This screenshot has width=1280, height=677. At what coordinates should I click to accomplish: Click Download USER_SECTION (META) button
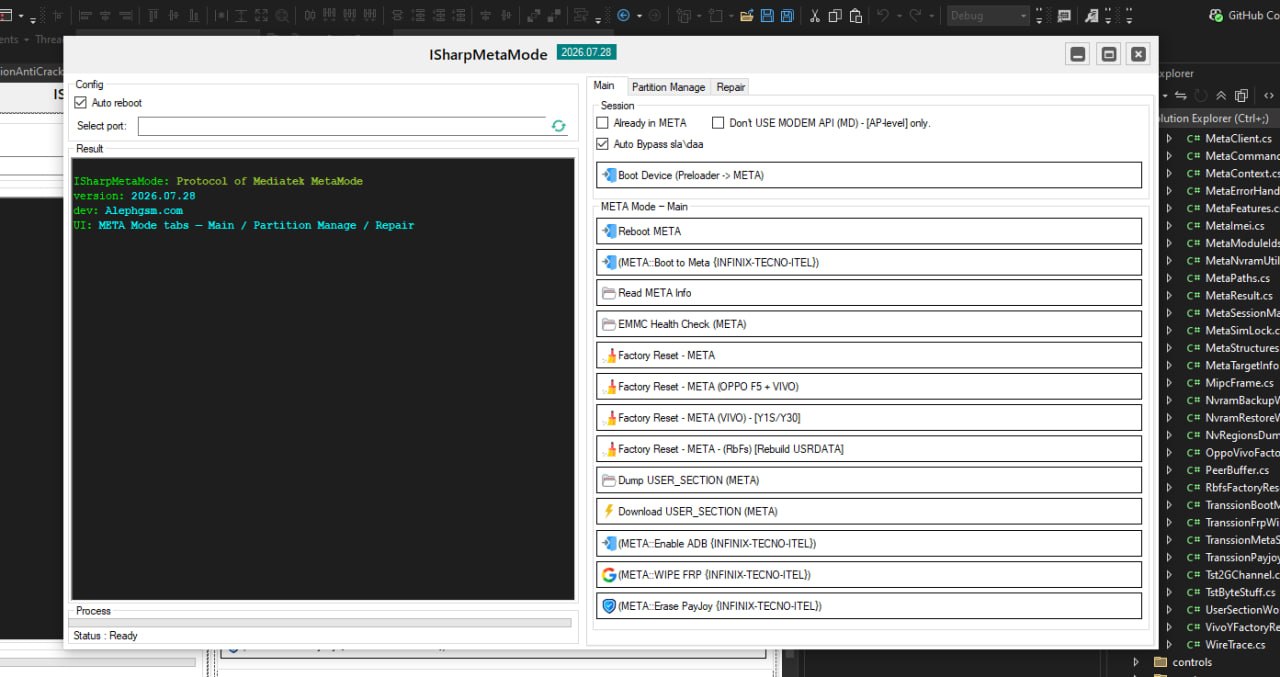[868, 511]
